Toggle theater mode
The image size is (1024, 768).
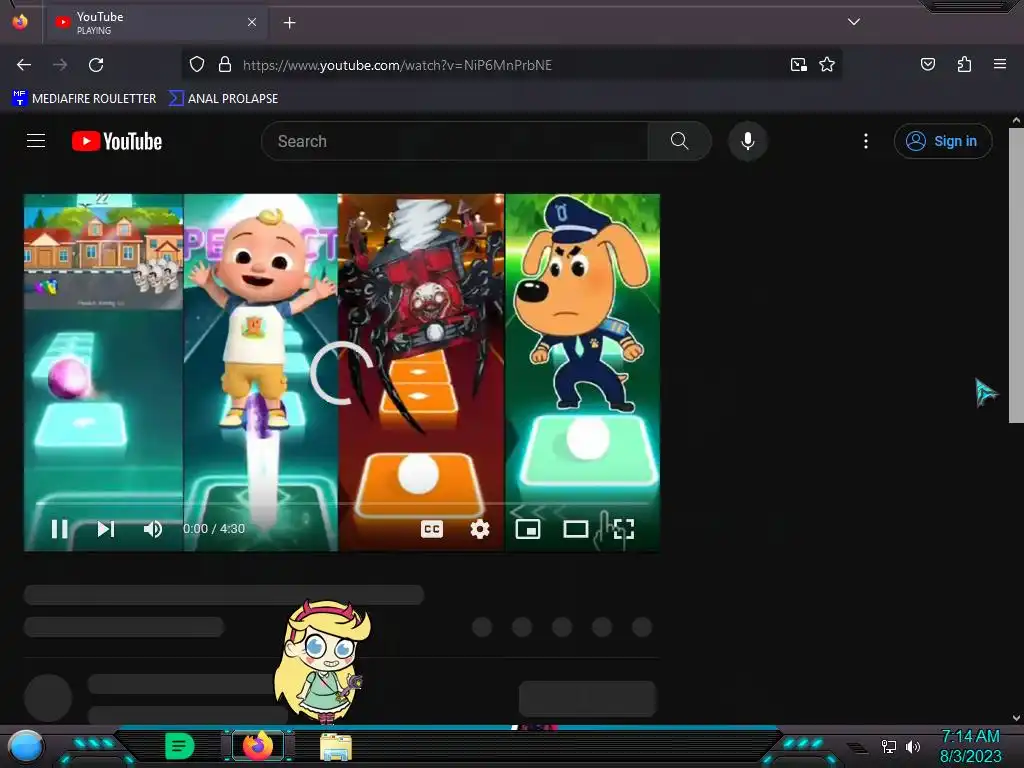click(x=575, y=529)
